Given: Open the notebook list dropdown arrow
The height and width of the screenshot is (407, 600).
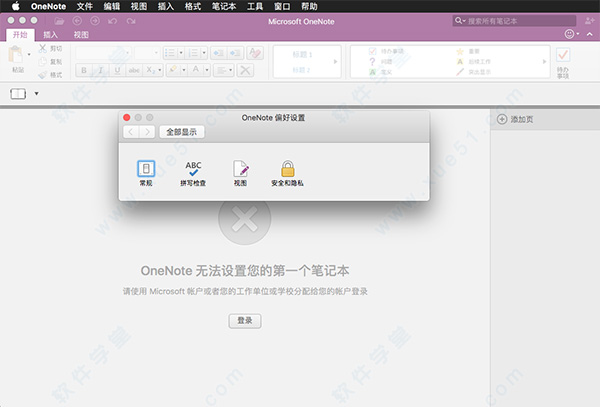Looking at the screenshot, I should (x=37, y=93).
